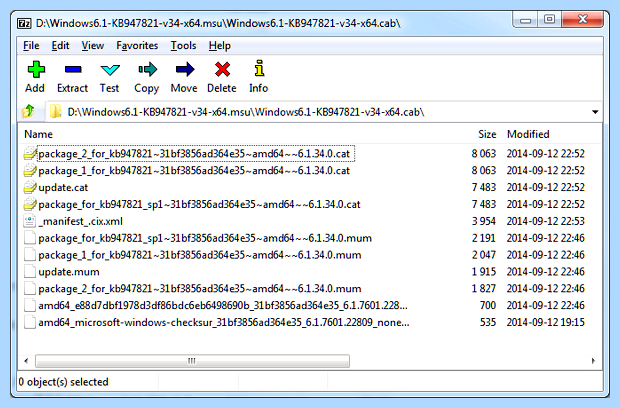Click the icon of package_2_for_kb947821 .cat file
The height and width of the screenshot is (408, 620).
(30, 154)
